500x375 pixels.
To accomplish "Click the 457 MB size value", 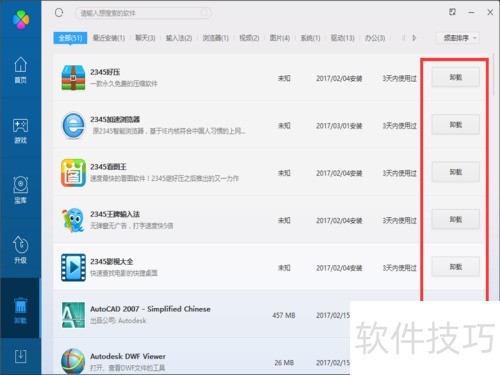I will click(284, 315).
